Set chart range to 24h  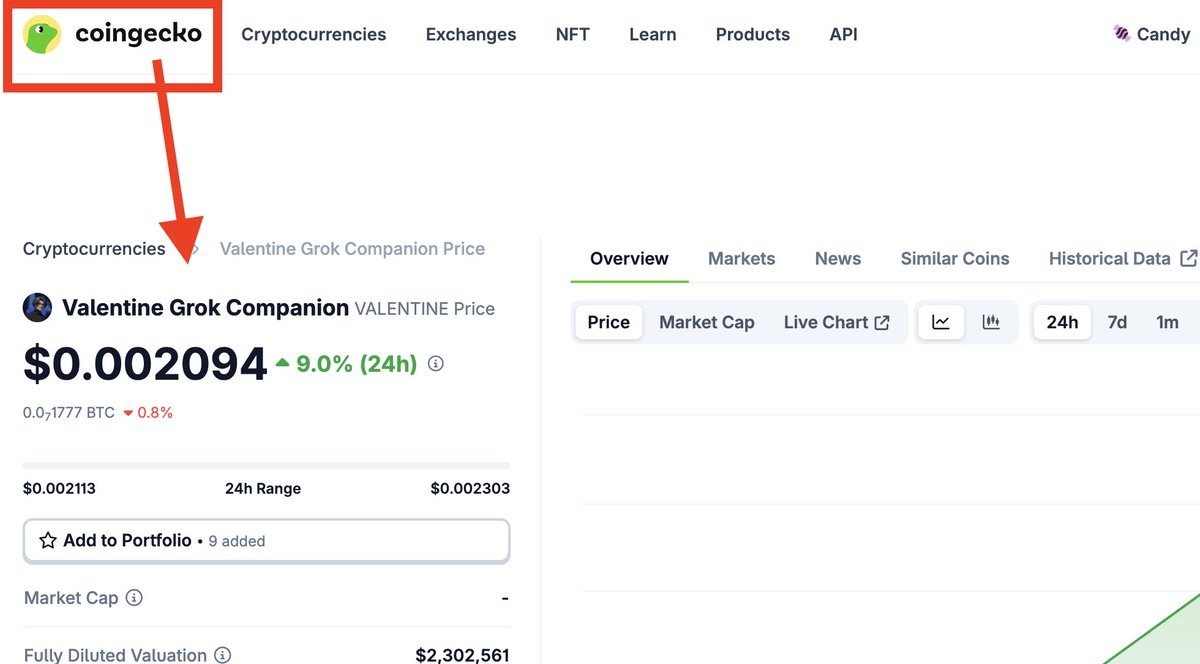[1062, 322]
